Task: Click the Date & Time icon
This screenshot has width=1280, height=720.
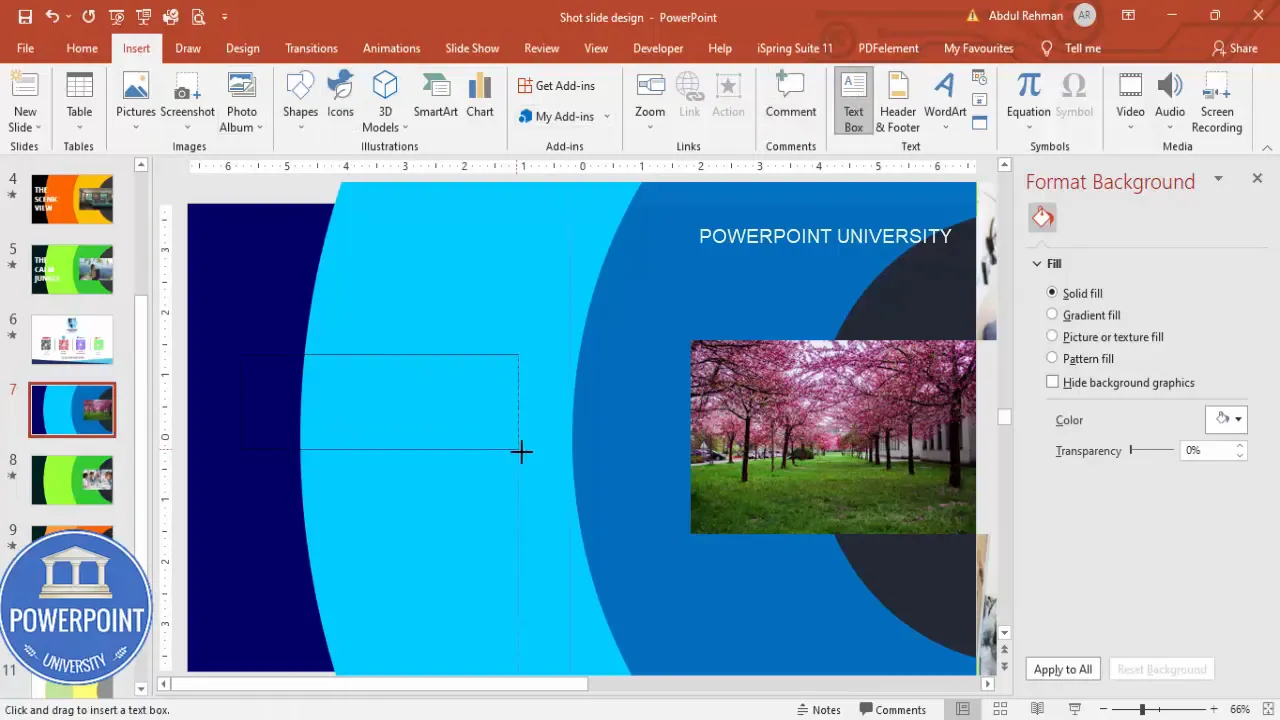Action: [x=979, y=77]
